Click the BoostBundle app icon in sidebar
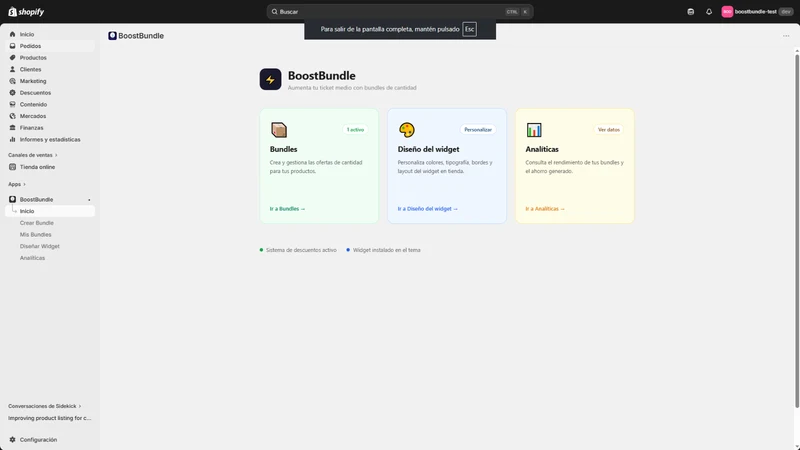The width and height of the screenshot is (800, 450). point(12,199)
